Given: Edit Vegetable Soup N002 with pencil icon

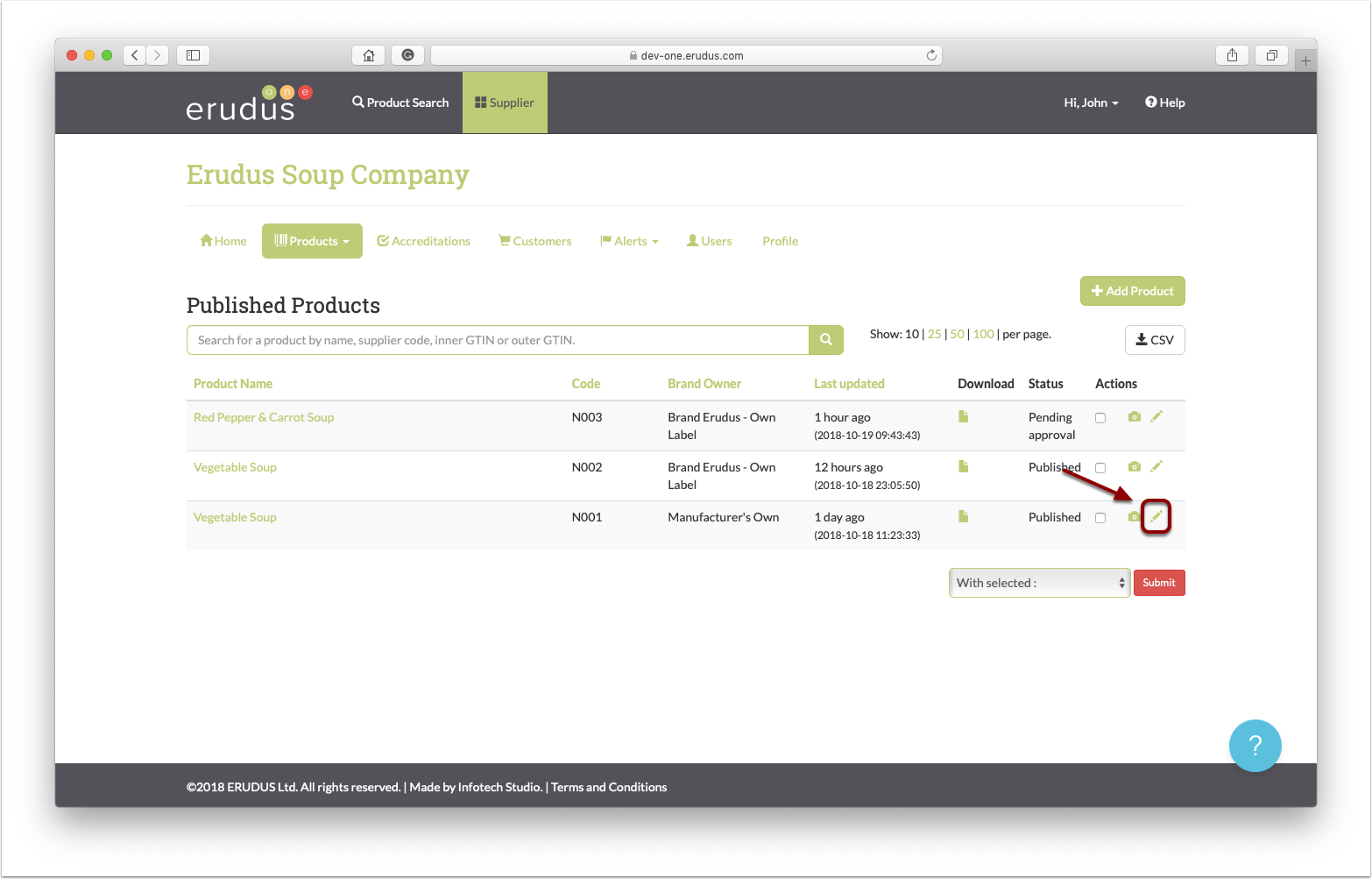Looking at the screenshot, I should click(x=1156, y=466).
